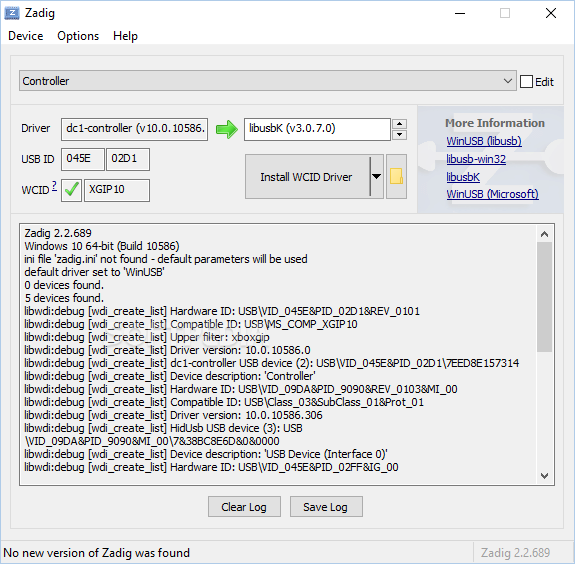
Task: Click the Install WCID Driver button
Action: [x=307, y=176]
